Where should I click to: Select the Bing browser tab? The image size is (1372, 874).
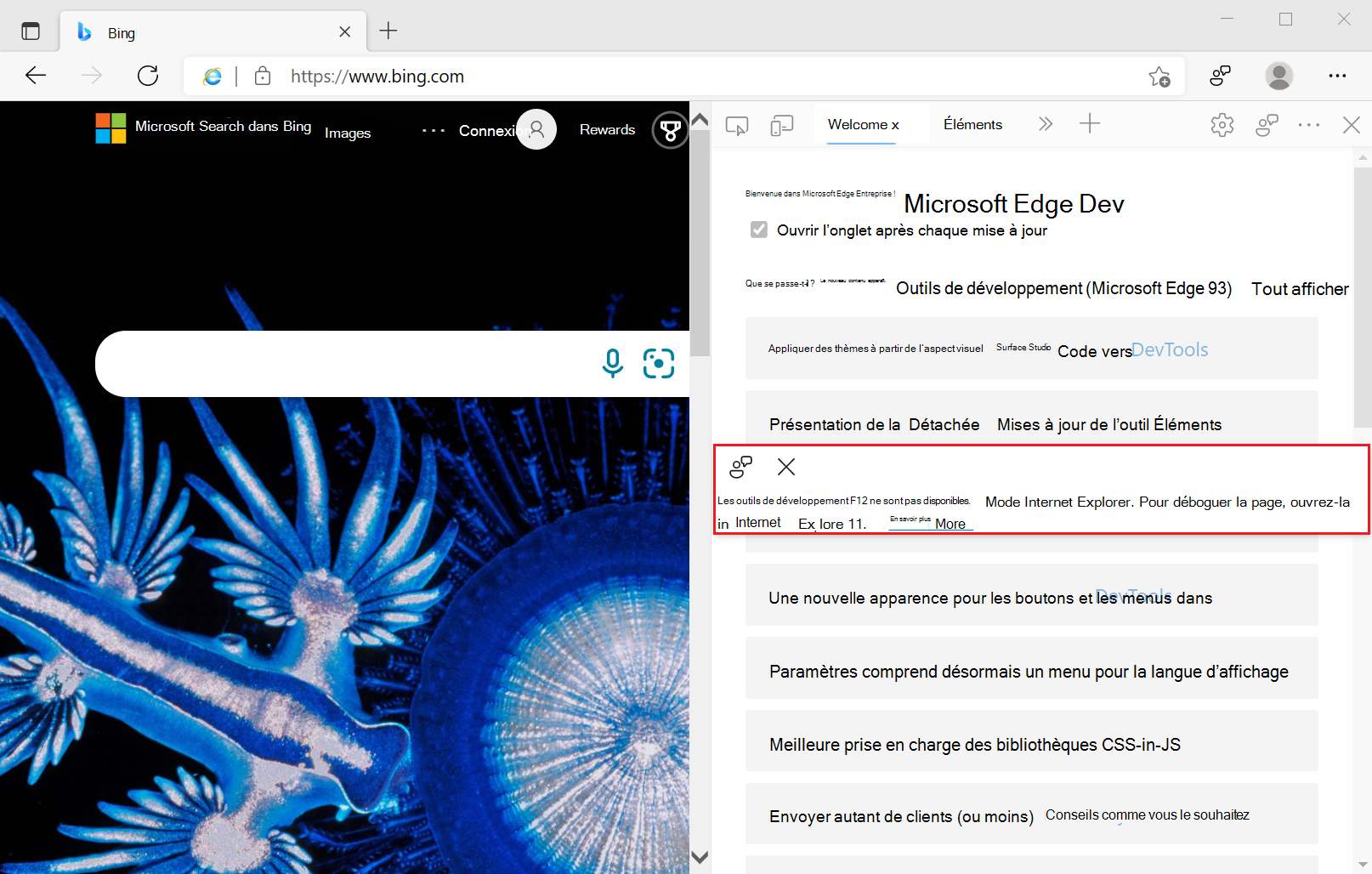pos(213,32)
